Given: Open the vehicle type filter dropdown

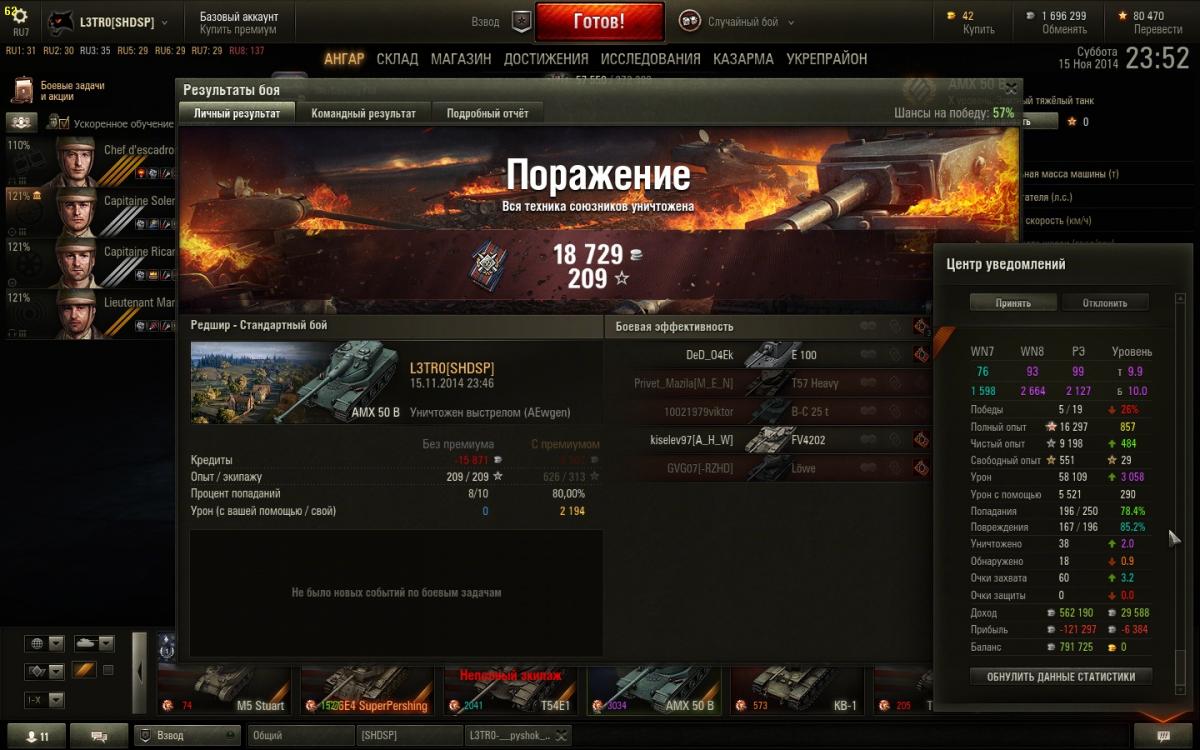Looking at the screenshot, I should [95, 643].
